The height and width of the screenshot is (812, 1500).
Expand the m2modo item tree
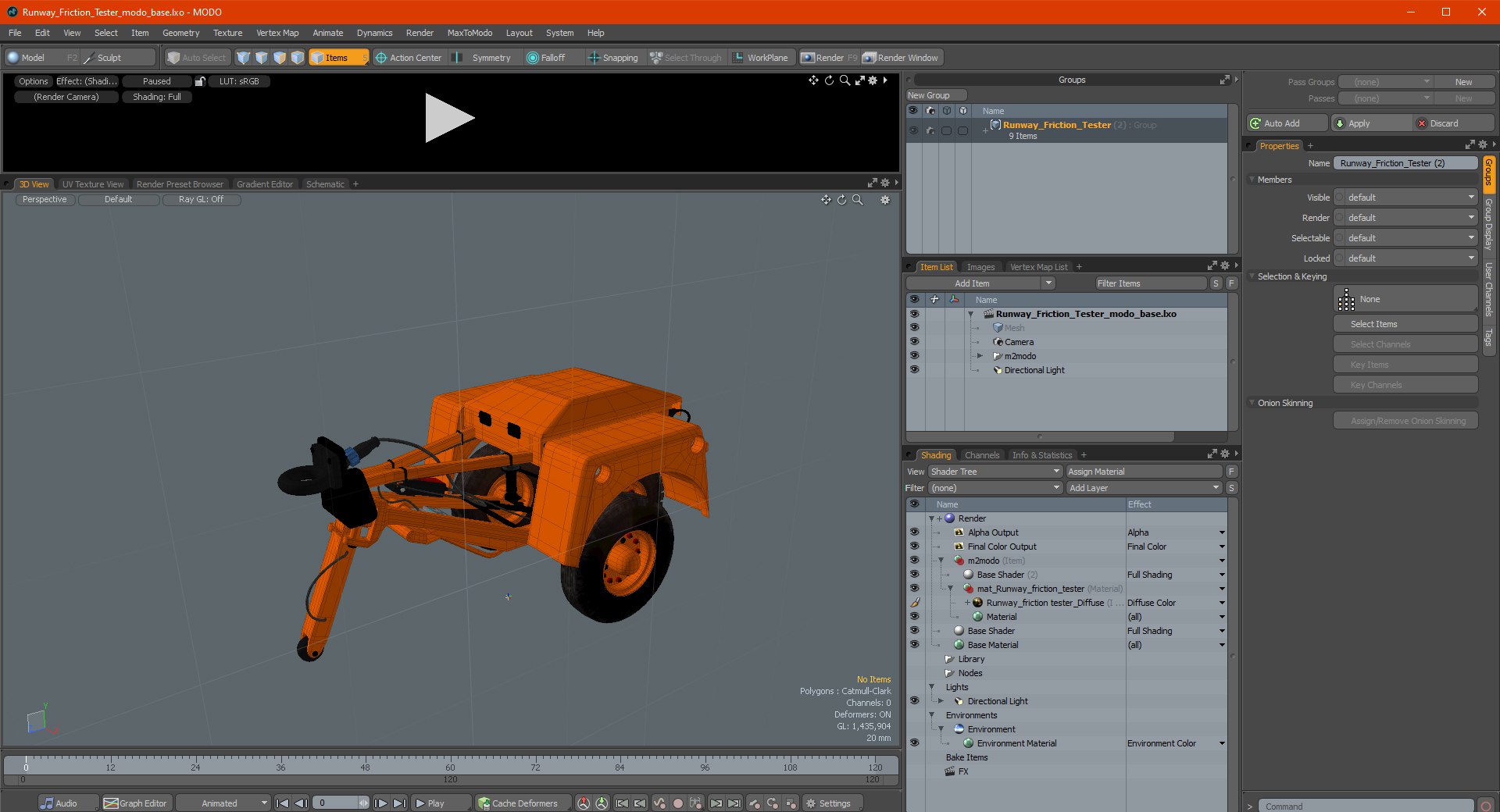(x=980, y=356)
